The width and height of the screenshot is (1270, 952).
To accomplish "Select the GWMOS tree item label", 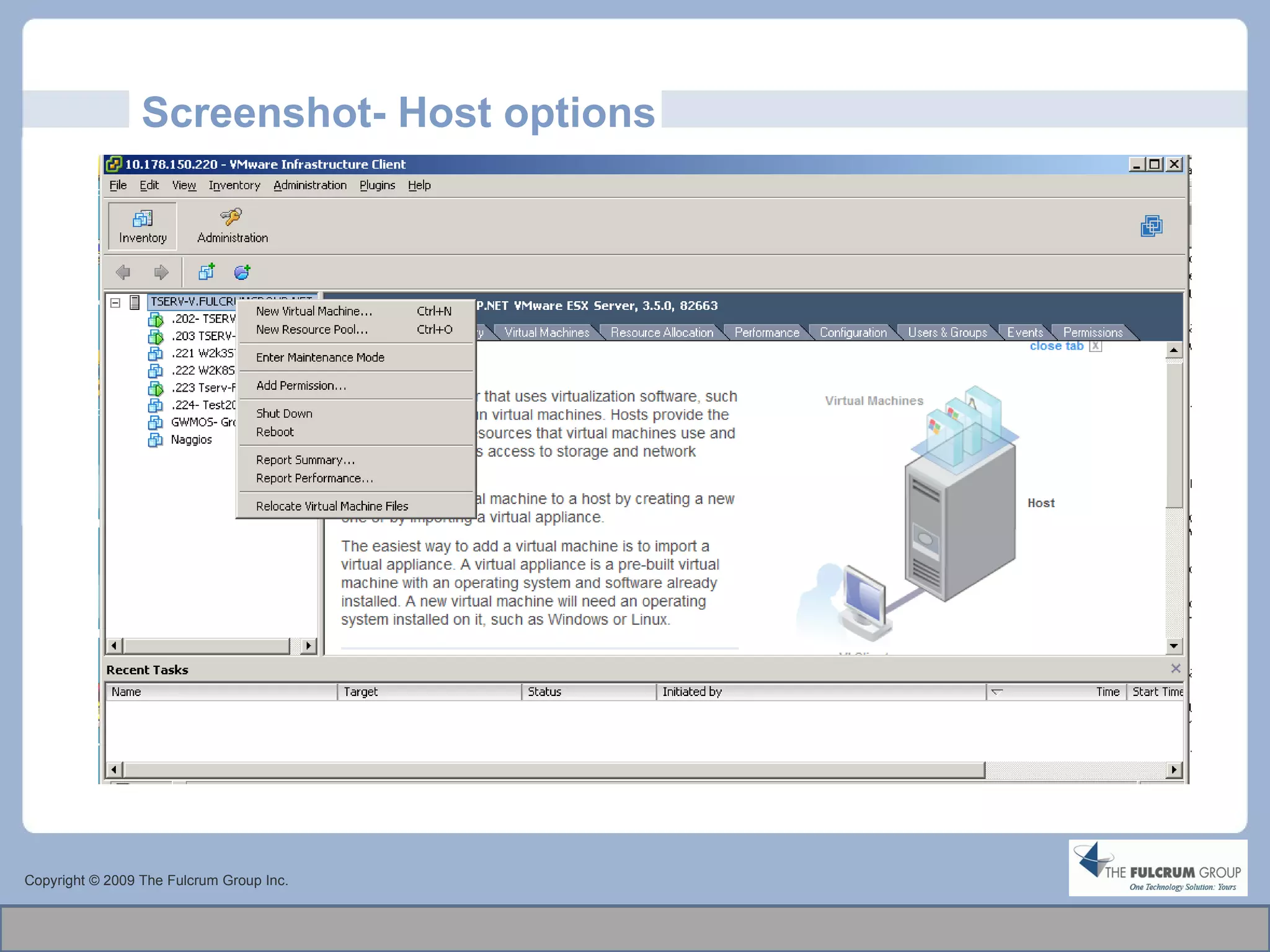I will point(203,423).
